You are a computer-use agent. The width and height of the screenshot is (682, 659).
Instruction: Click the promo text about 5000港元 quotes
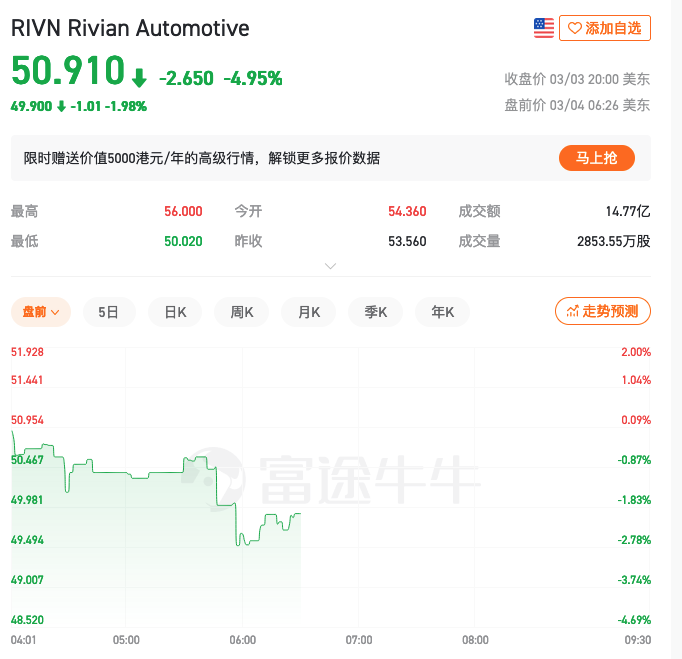(x=202, y=158)
